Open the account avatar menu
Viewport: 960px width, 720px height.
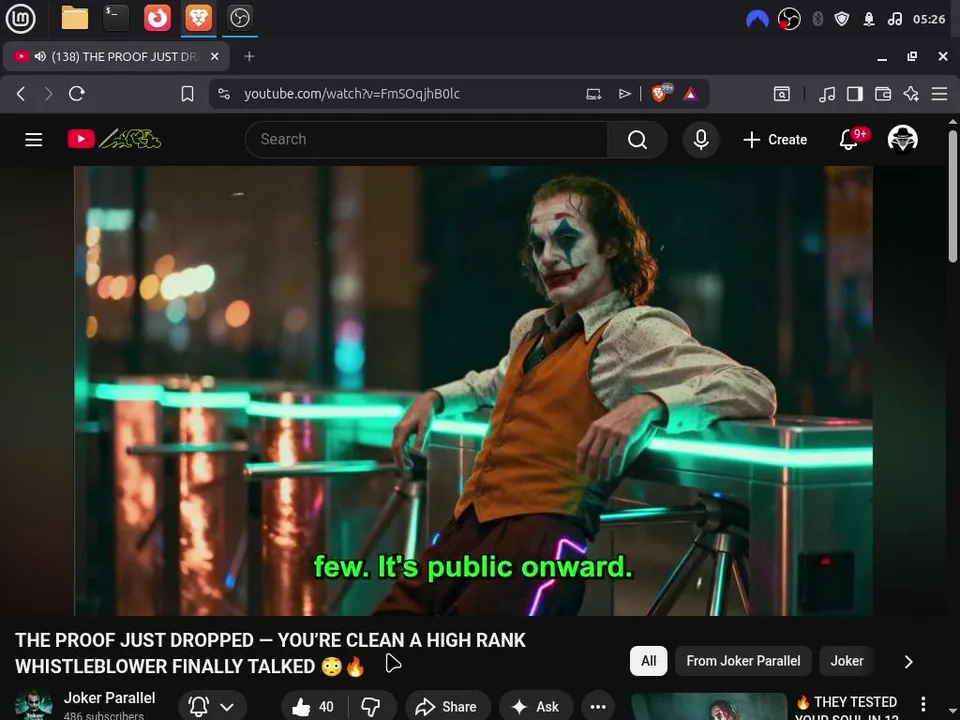pyautogui.click(x=902, y=139)
